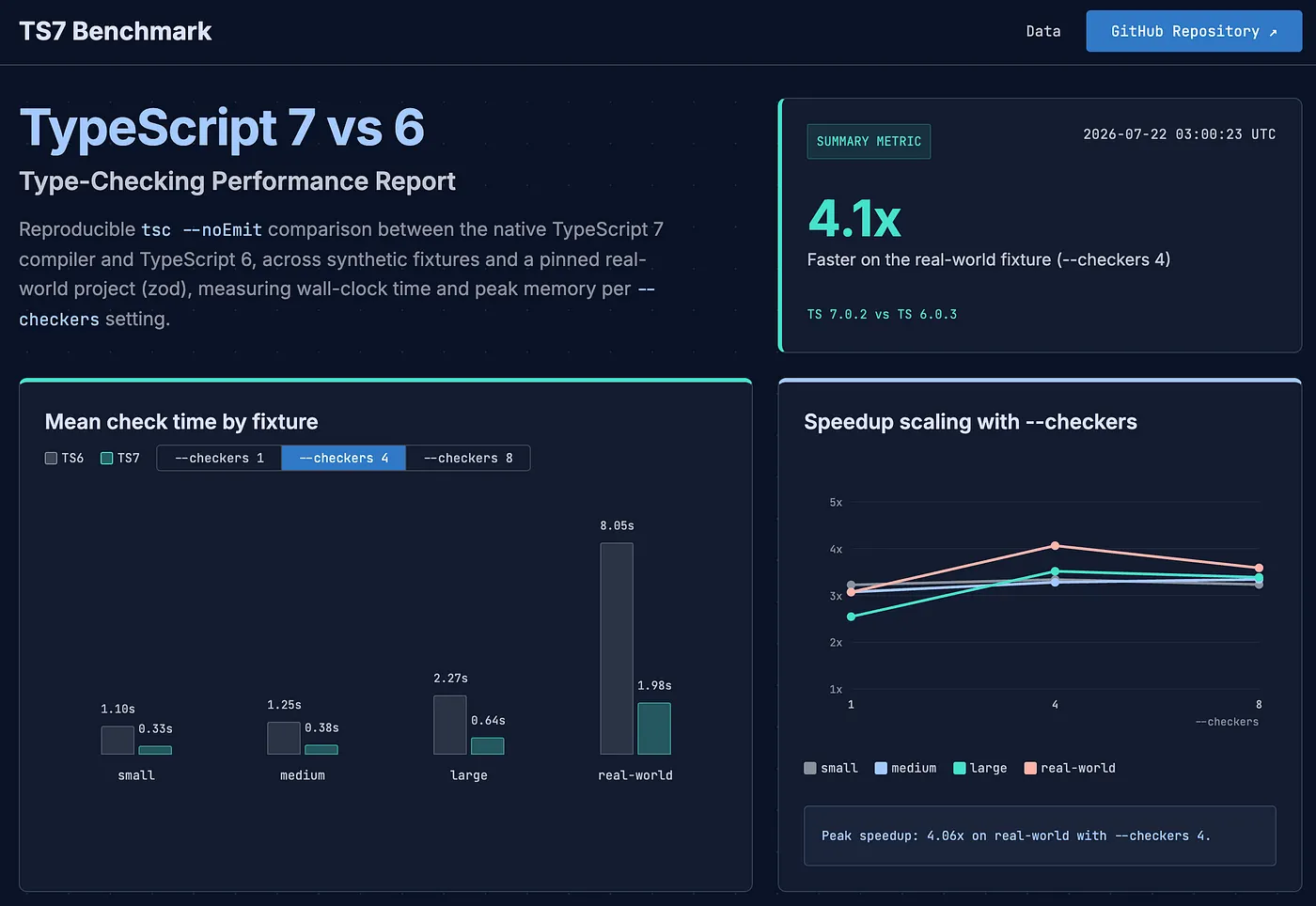This screenshot has height=906, width=1316.
Task: Click the 'TS 7.0.2 vs TS 6.0.3' text
Action: (x=882, y=314)
